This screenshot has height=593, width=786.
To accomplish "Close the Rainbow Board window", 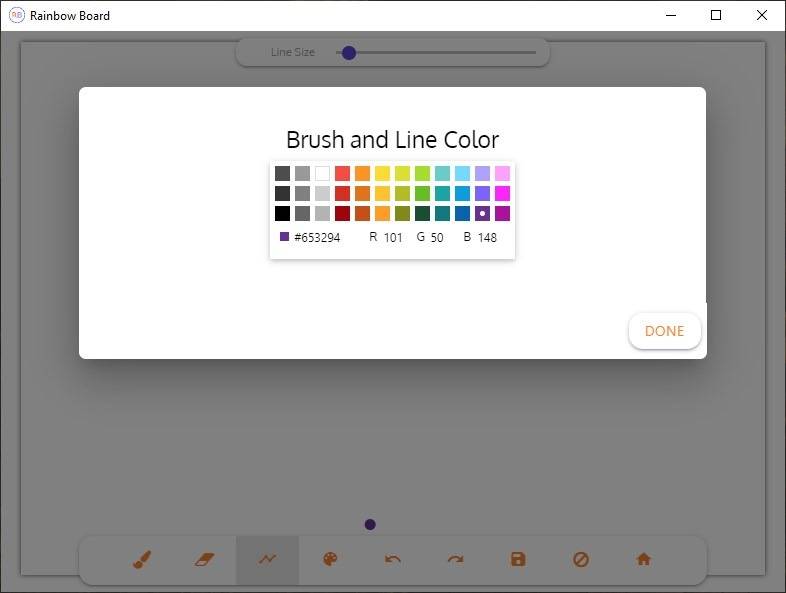I will (761, 16).
